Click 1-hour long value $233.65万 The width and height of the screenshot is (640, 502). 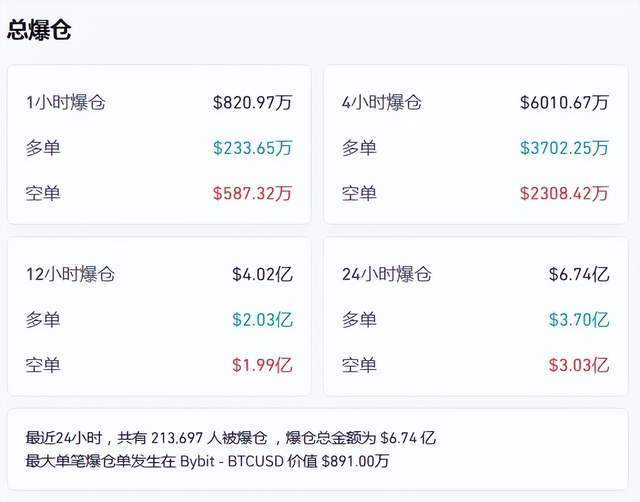pyautogui.click(x=252, y=148)
